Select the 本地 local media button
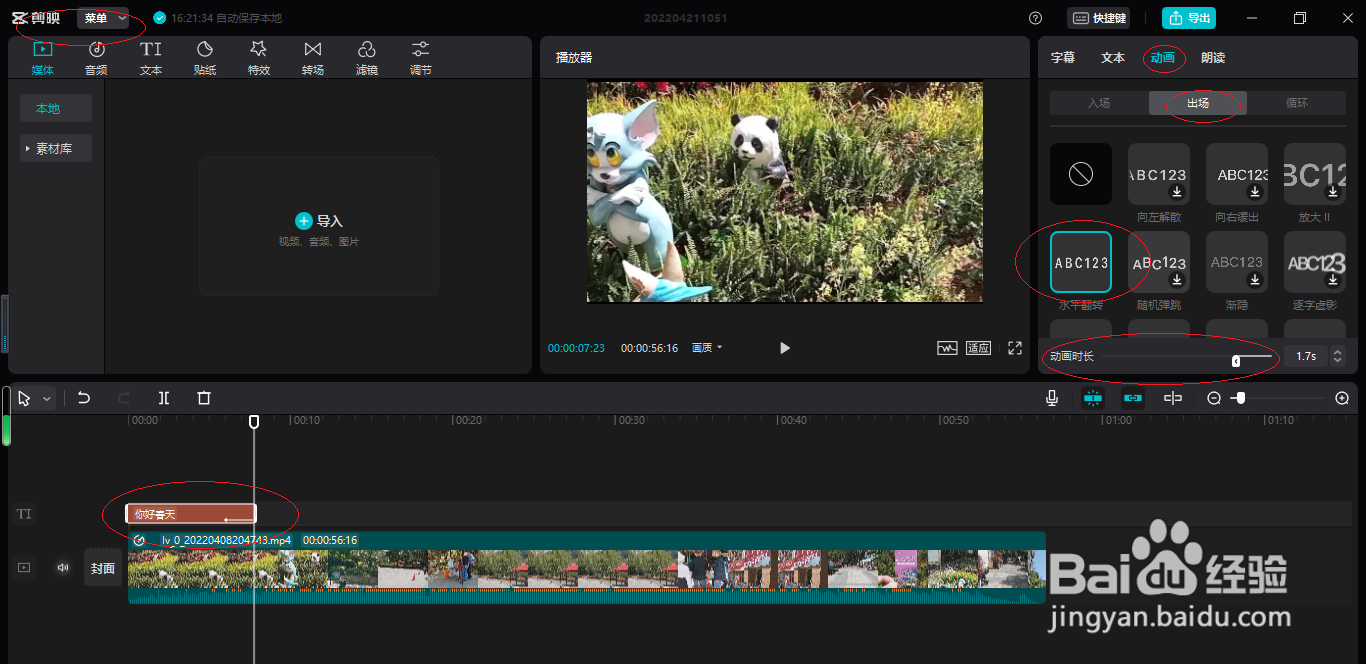This screenshot has width=1366, height=664. [x=56, y=108]
